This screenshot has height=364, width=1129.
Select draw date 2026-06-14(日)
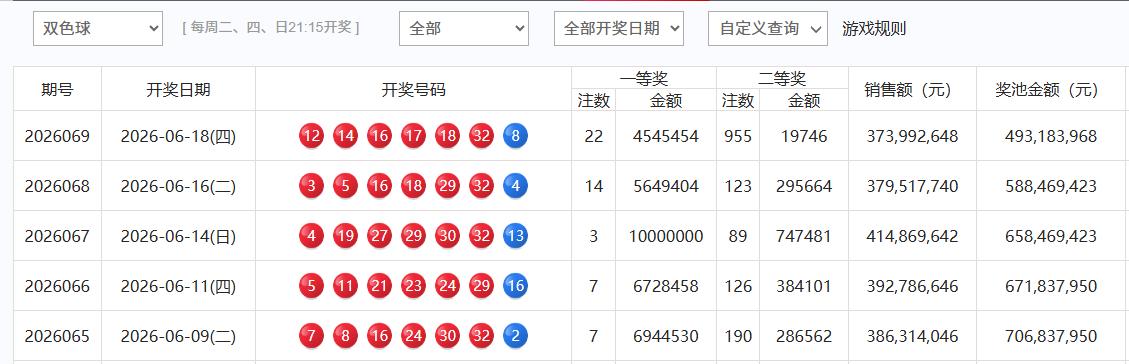(179, 236)
